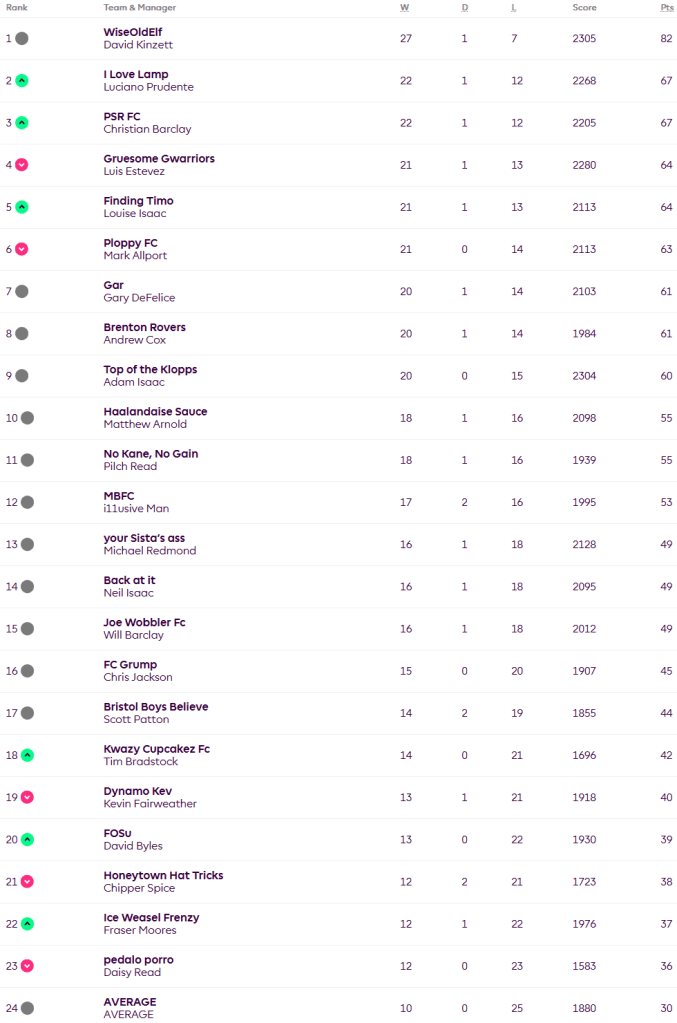Screen dimensions: 677x1023
Task: Open the WiseOldElf team link
Action: (x=133, y=32)
